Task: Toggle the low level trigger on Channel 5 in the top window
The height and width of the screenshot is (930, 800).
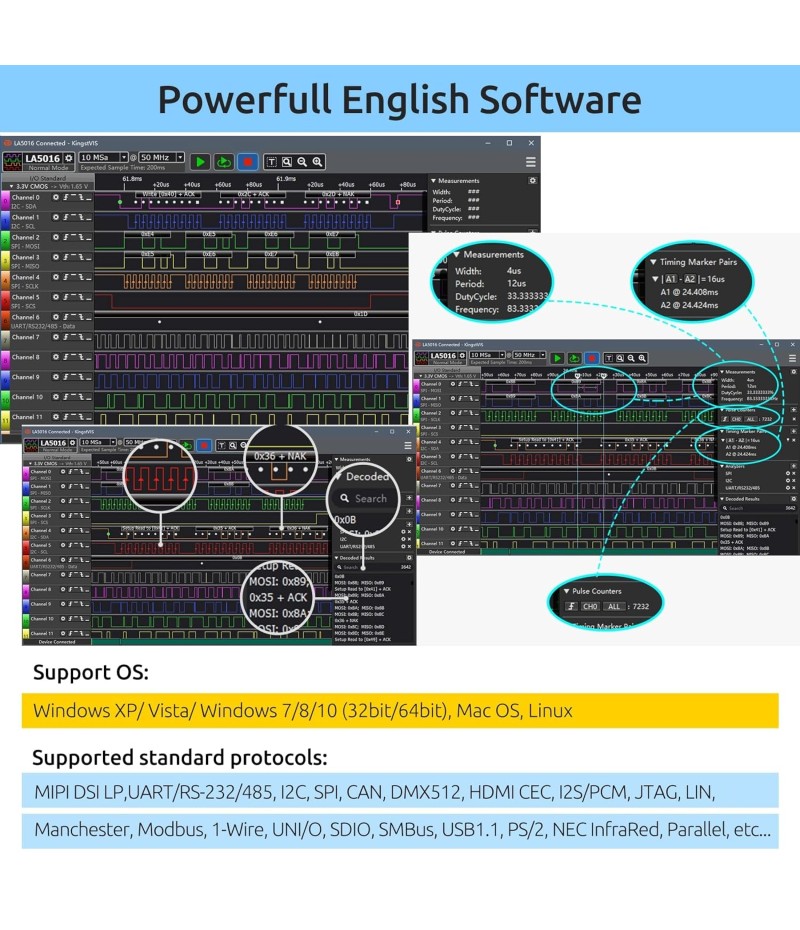Action: click(88, 298)
